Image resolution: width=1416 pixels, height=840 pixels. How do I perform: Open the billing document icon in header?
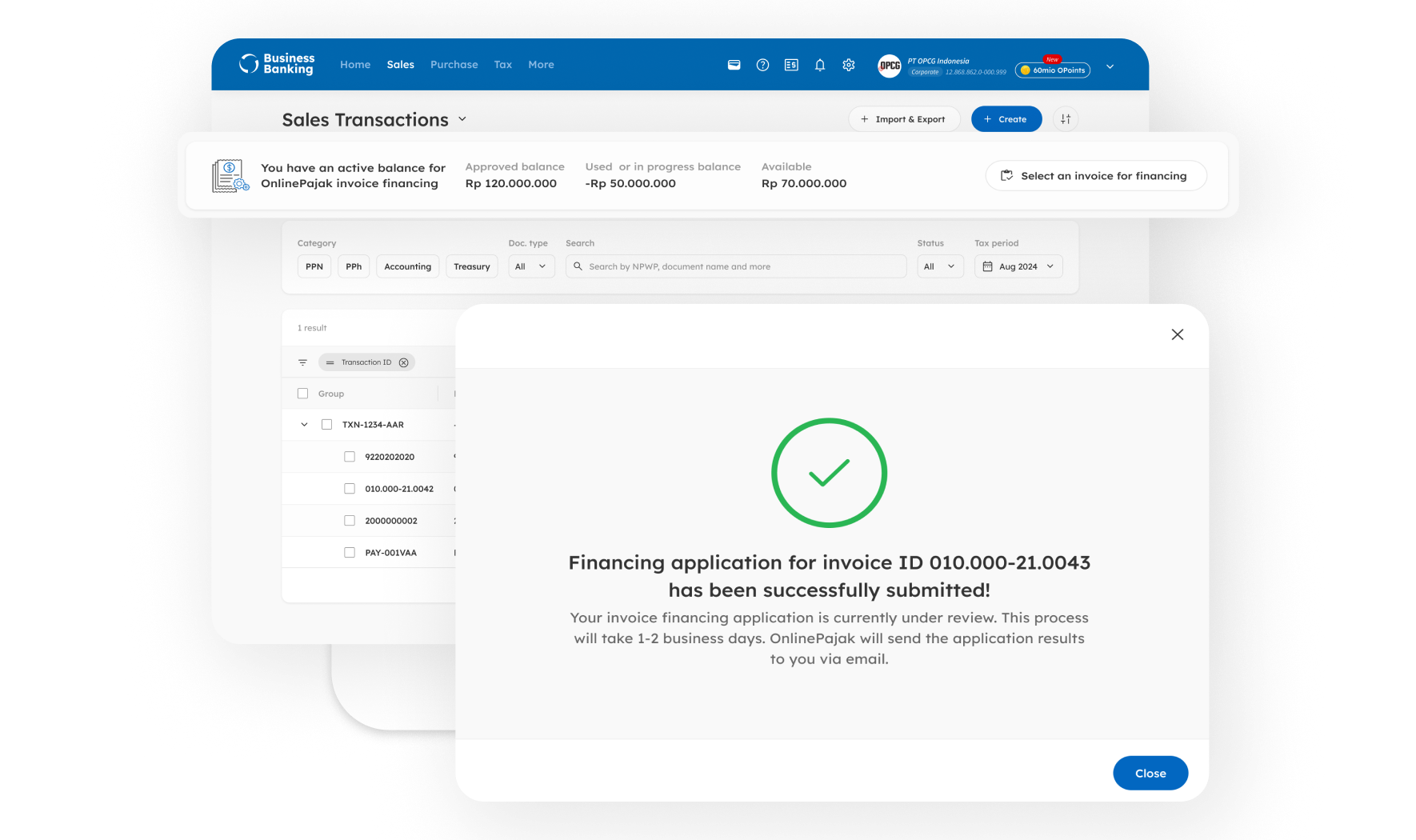(x=791, y=65)
